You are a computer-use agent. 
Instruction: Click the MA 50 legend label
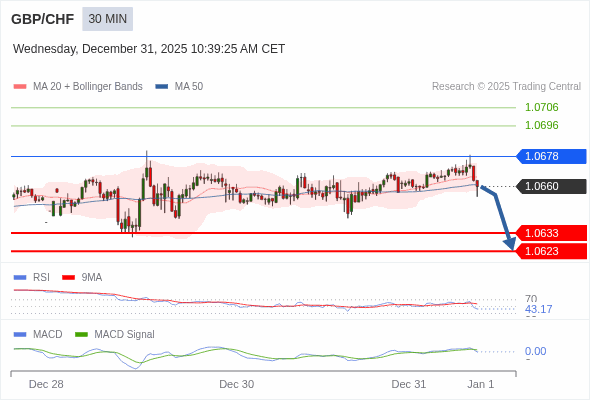click(x=189, y=87)
